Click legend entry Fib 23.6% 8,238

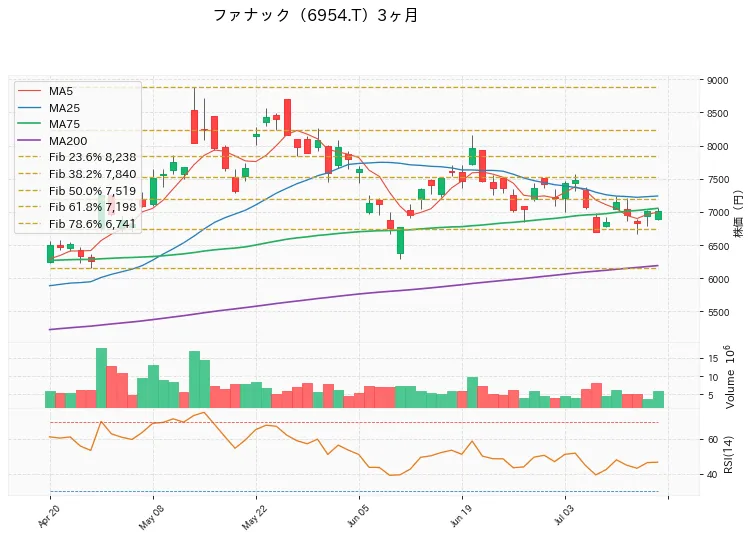point(77,157)
